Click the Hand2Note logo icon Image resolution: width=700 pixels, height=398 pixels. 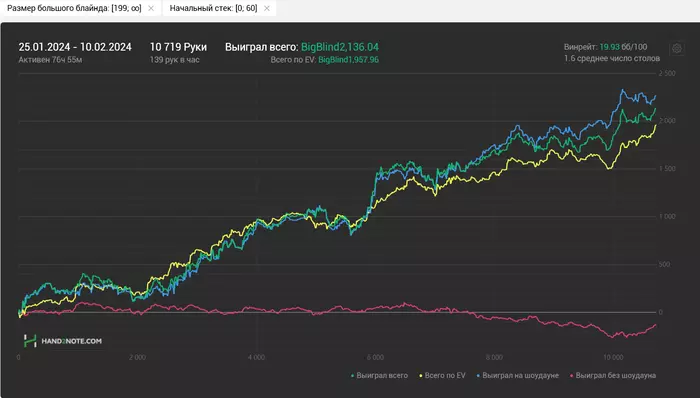30,341
